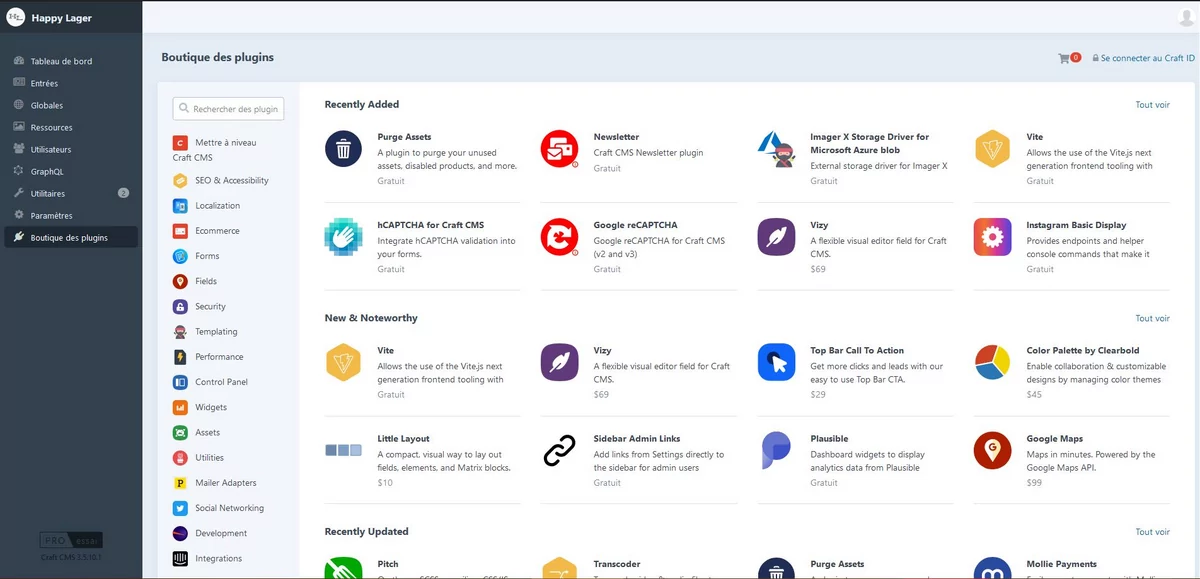Open the Google Maps plugin icon
The height and width of the screenshot is (579, 1200).
[992, 450]
